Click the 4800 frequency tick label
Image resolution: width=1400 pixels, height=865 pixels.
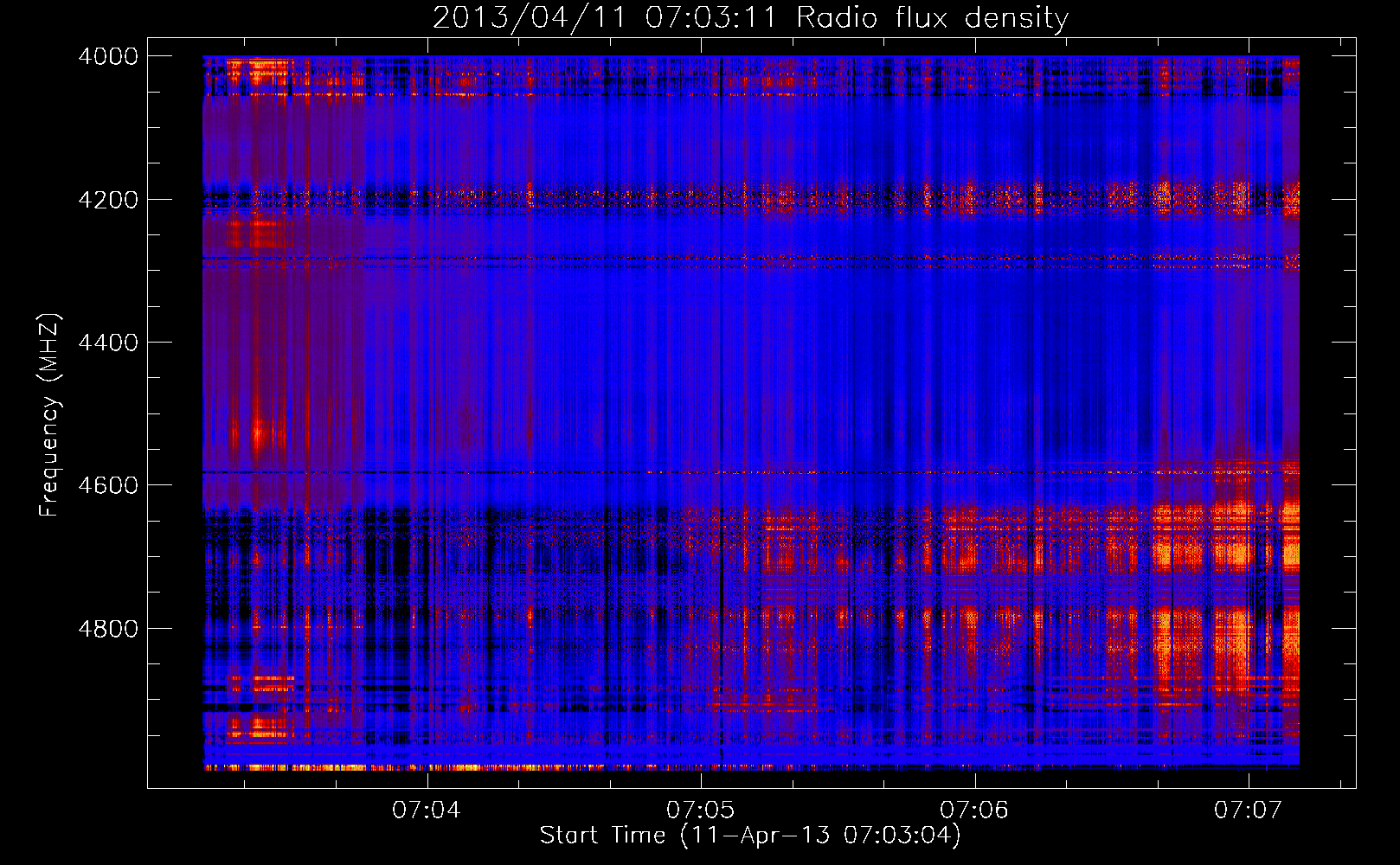click(x=108, y=629)
